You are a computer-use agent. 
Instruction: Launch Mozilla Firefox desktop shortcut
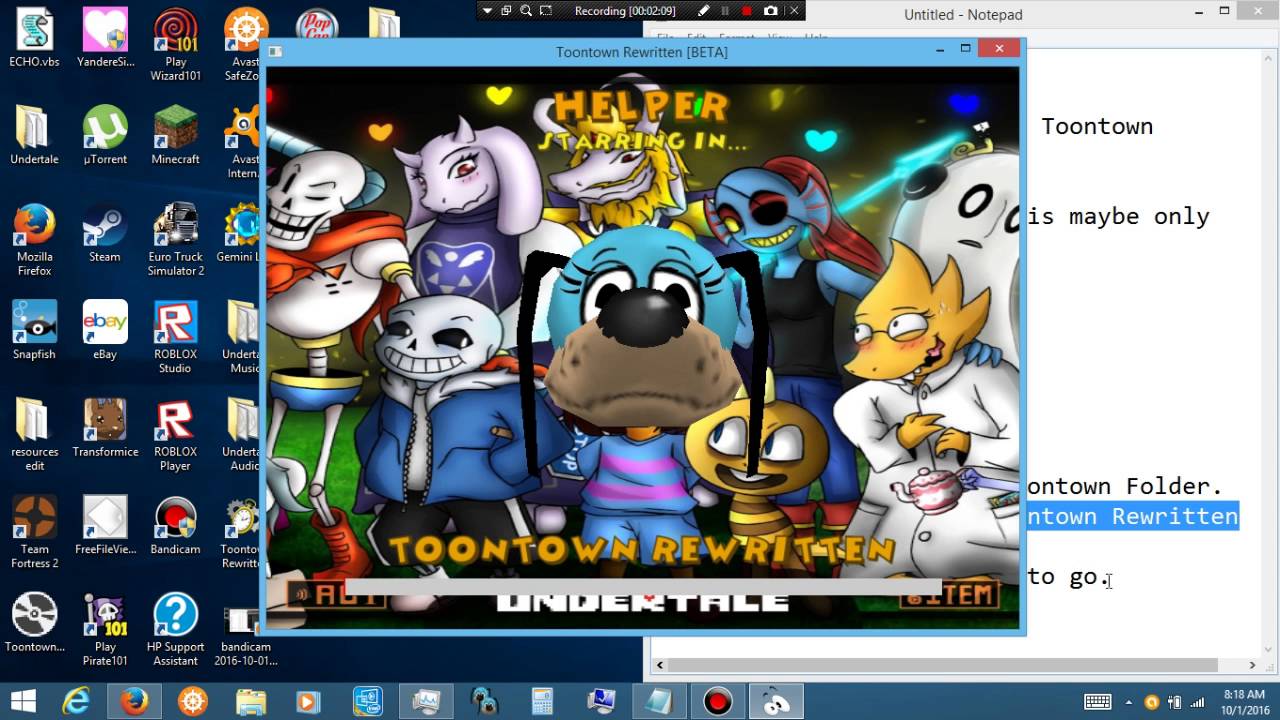point(34,240)
